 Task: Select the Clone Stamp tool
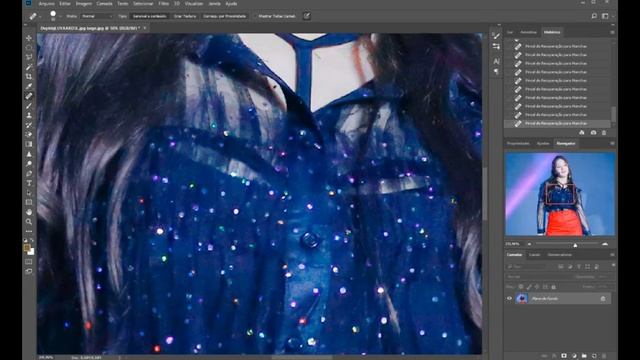[x=29, y=116]
